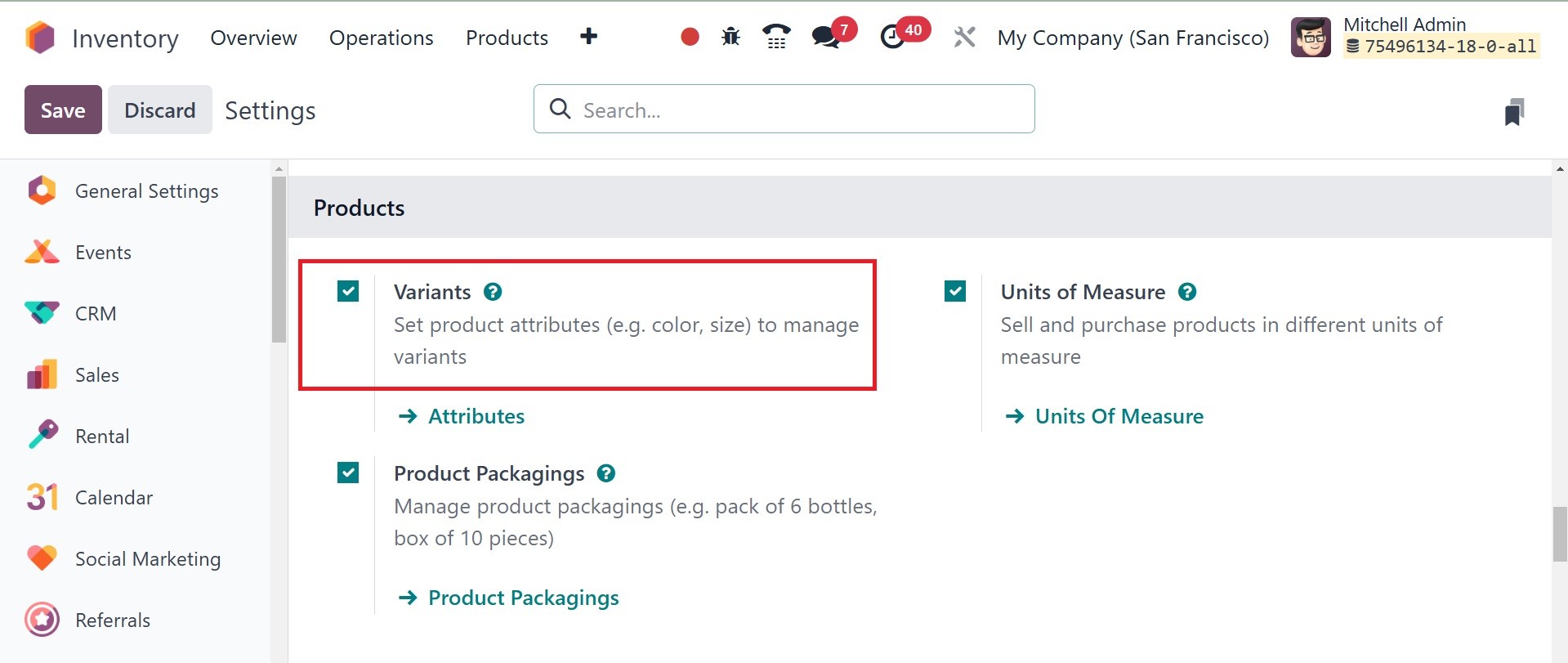The width and height of the screenshot is (1568, 663).
Task: Uncheck the Variants checkbox
Action: pyautogui.click(x=348, y=291)
